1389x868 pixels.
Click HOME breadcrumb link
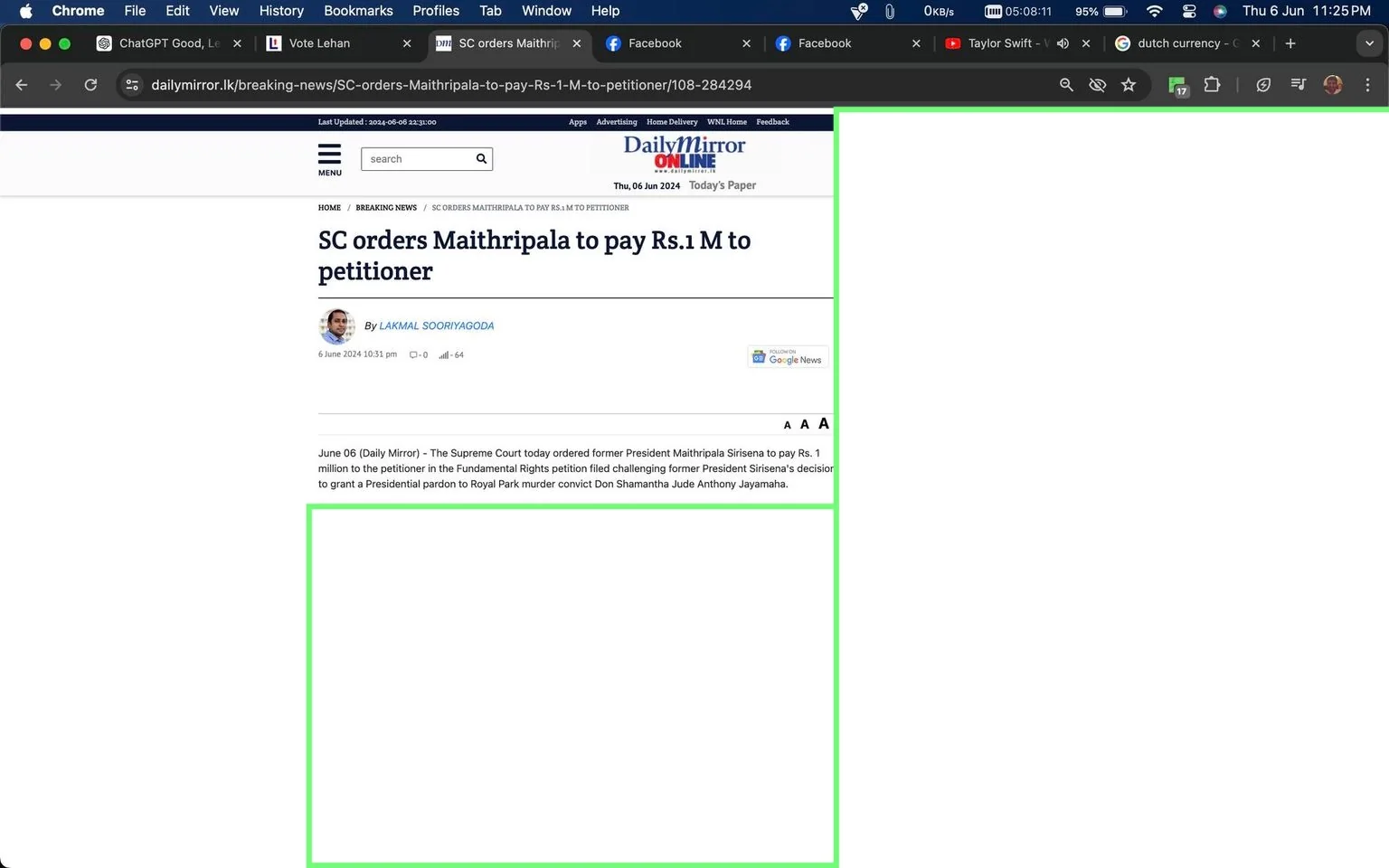329,208
